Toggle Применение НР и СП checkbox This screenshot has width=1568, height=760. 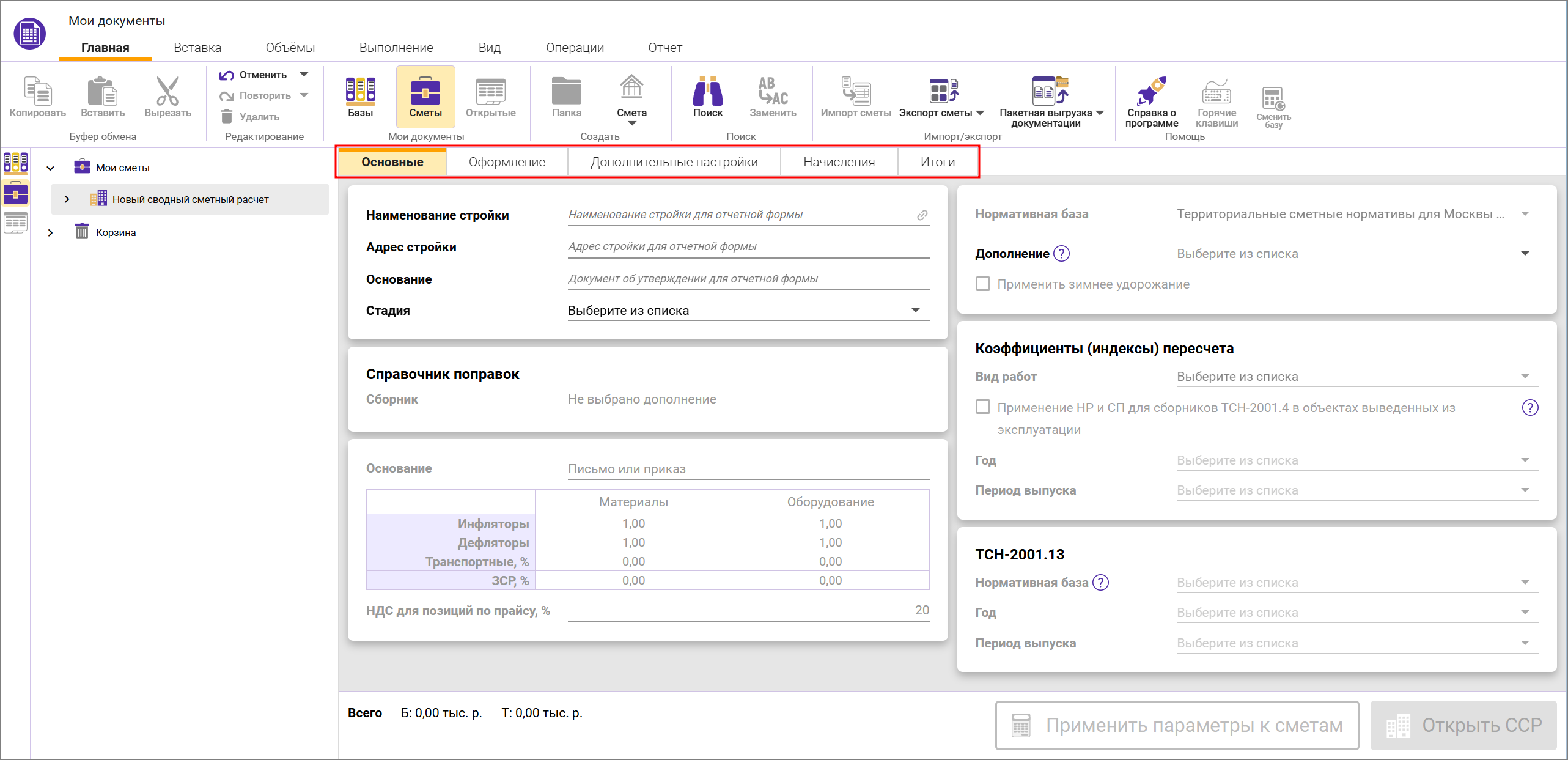coord(983,407)
